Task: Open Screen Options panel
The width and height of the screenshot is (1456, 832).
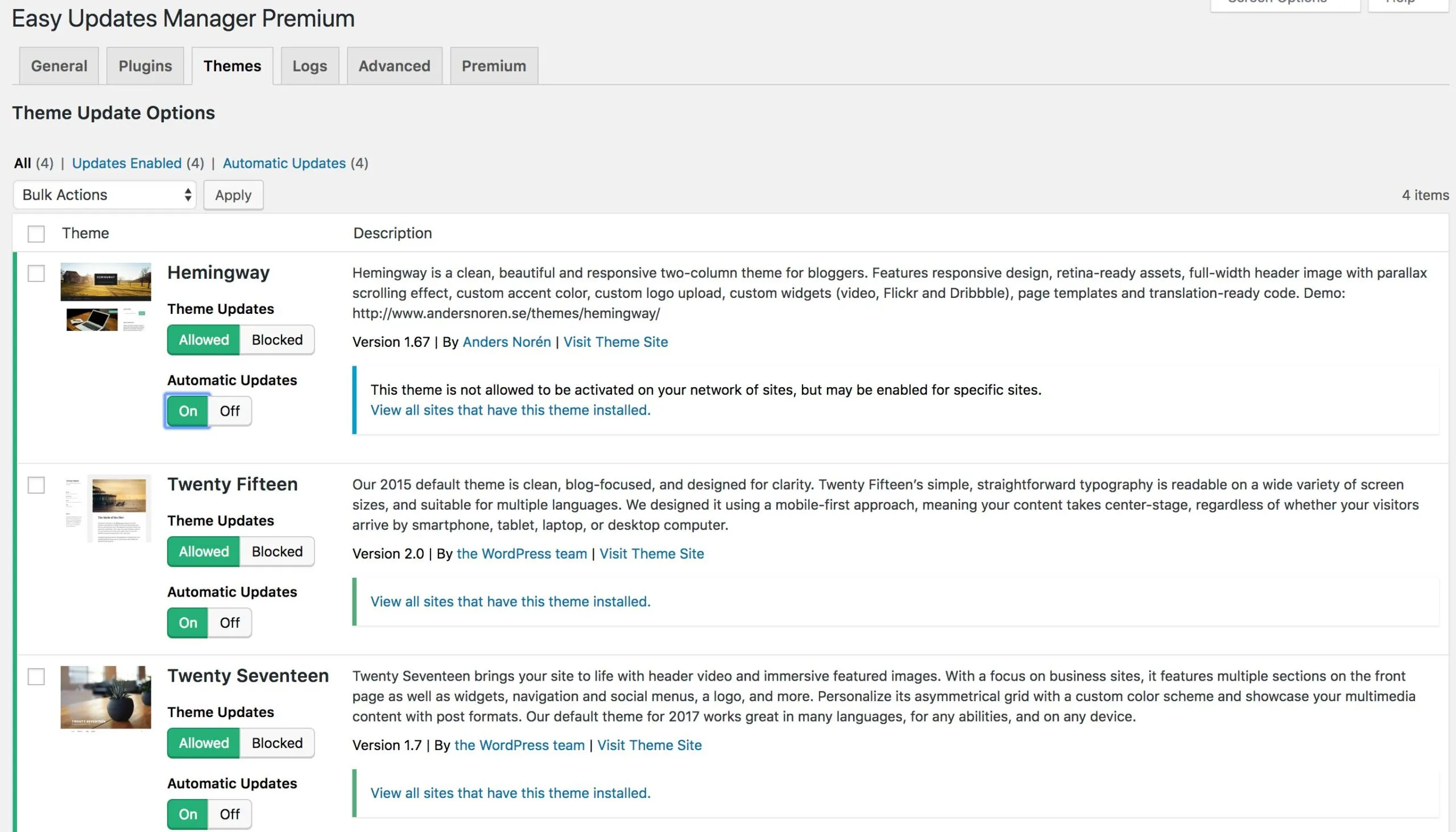Action: 1285,3
